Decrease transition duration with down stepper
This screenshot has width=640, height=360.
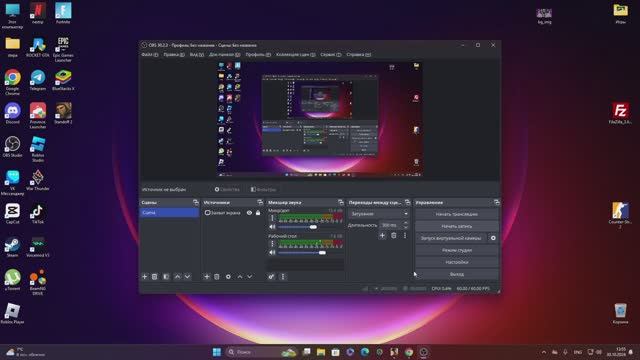point(405,227)
